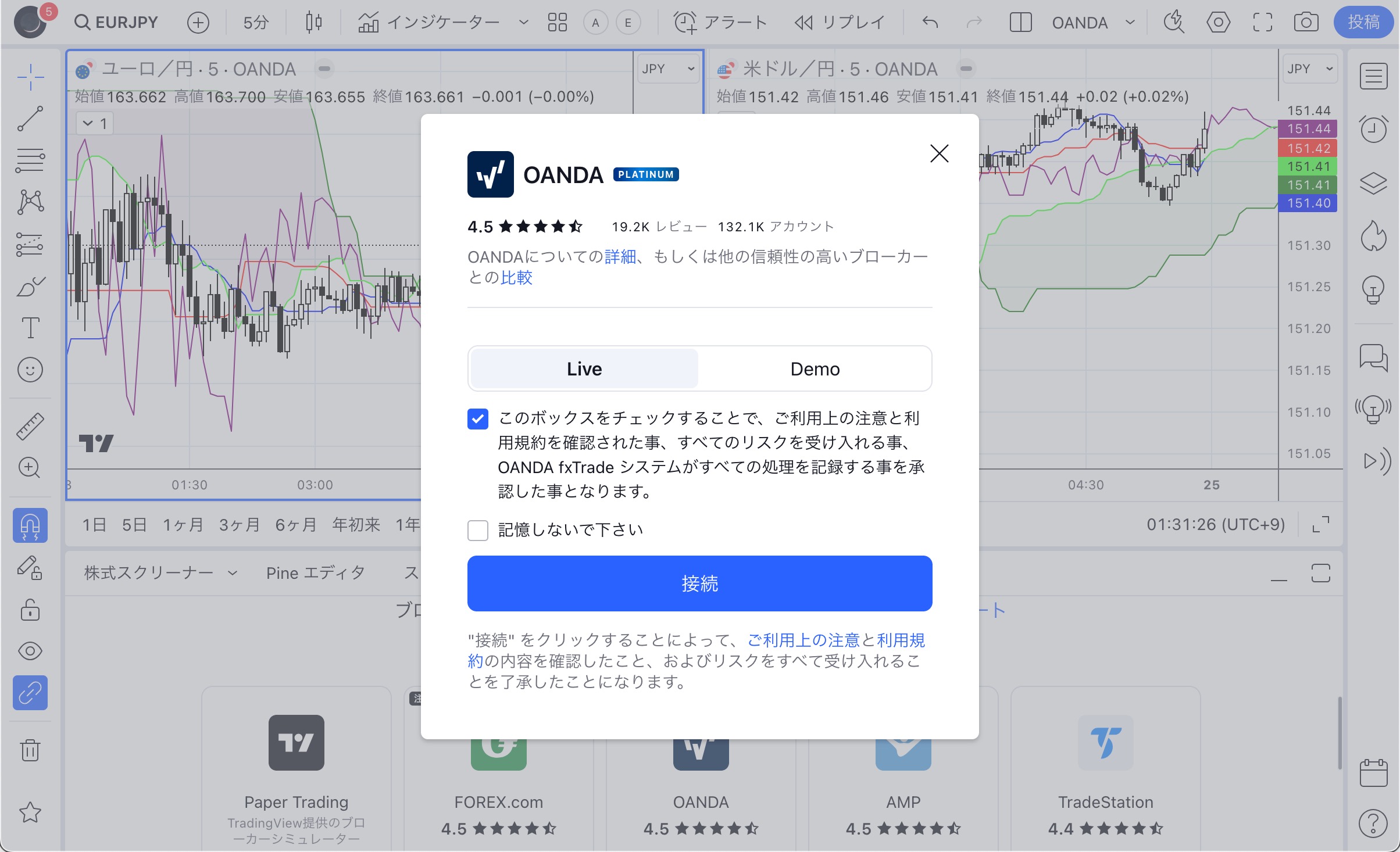Screen dimensions: 1400x852
Task: Open the emoji icons tool
Action: pos(30,370)
